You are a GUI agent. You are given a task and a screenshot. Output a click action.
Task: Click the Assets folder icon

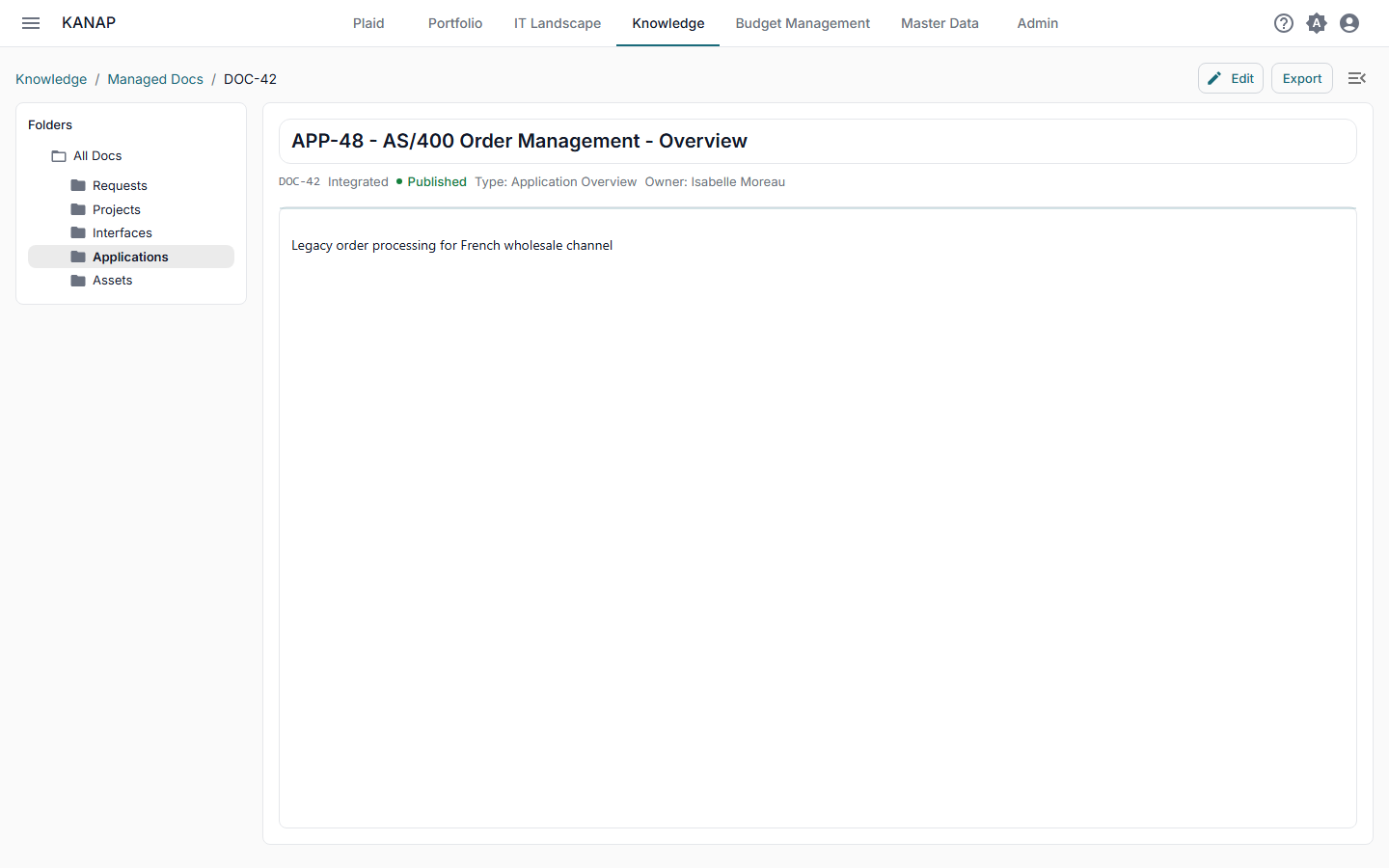(78, 280)
